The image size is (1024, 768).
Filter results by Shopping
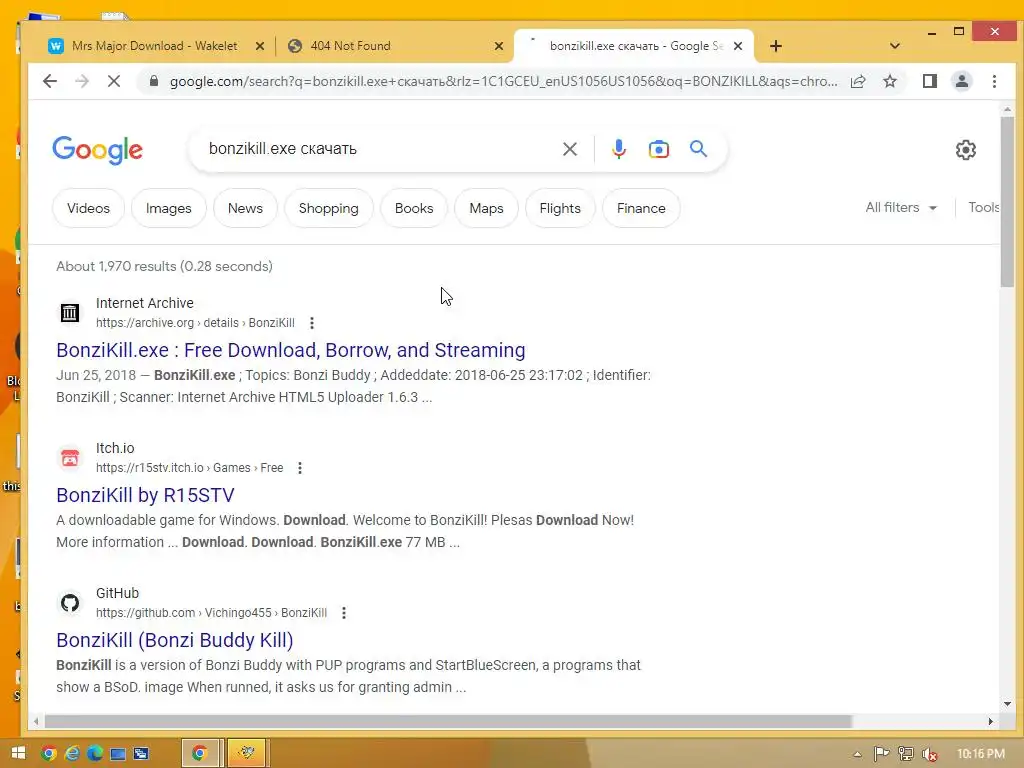pyautogui.click(x=328, y=208)
